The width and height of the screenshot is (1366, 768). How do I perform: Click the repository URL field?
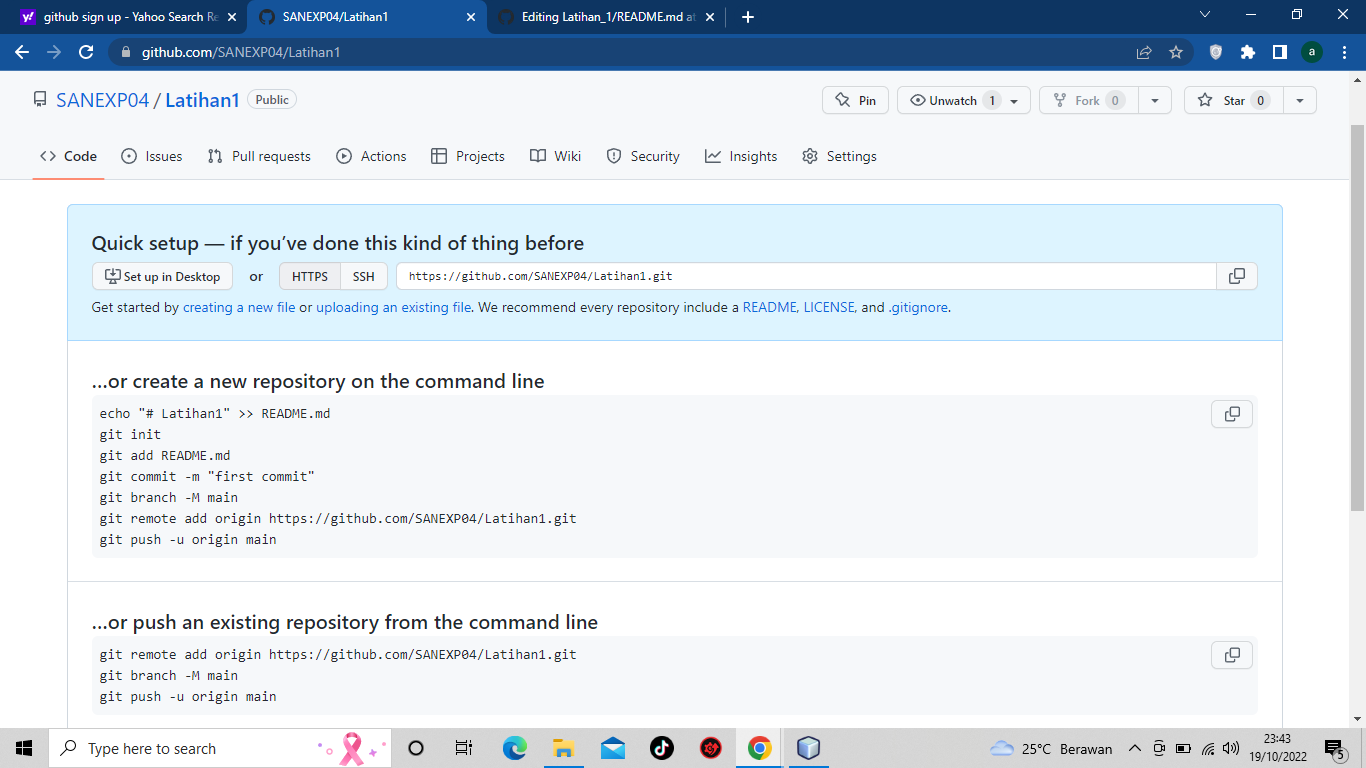pos(806,276)
